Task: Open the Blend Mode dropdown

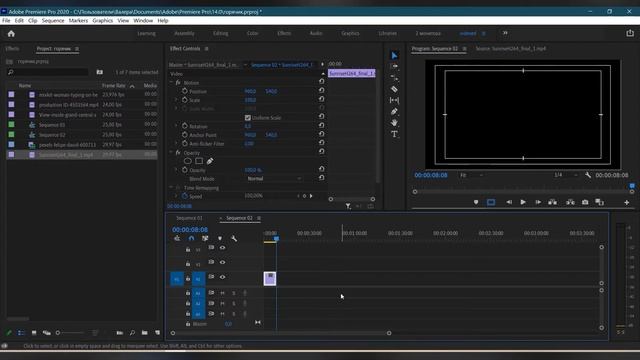Action: click(274, 179)
